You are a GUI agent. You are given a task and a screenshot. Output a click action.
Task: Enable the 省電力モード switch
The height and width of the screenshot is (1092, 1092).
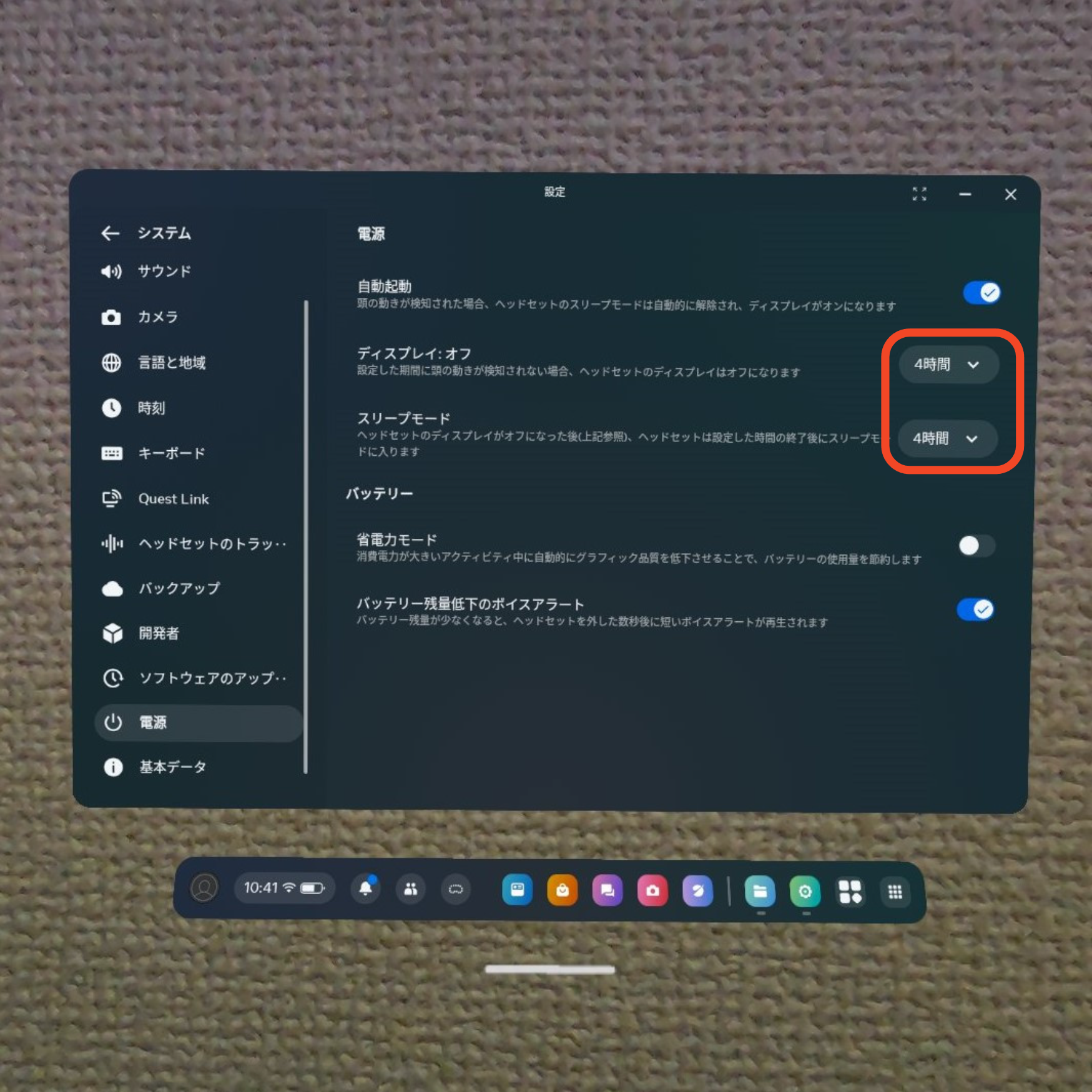[975, 546]
